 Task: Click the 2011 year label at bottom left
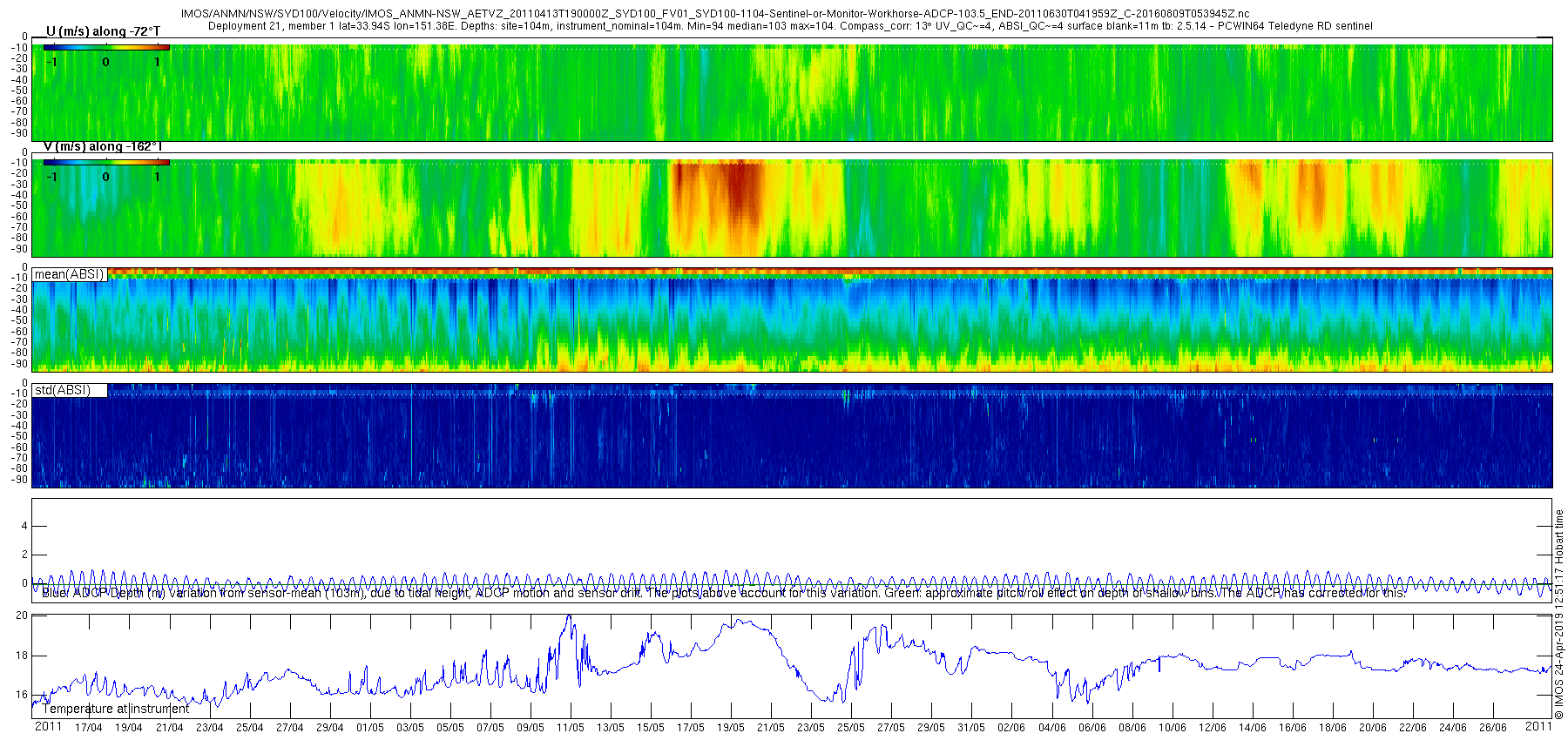48,726
